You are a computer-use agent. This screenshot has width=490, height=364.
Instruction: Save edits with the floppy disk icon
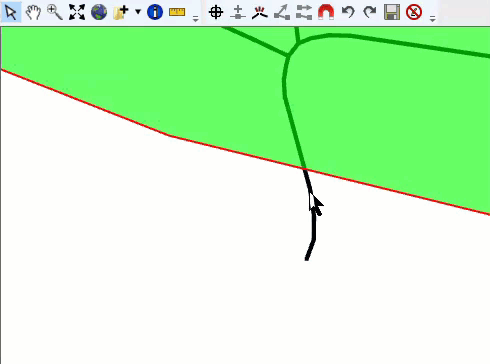point(392,13)
